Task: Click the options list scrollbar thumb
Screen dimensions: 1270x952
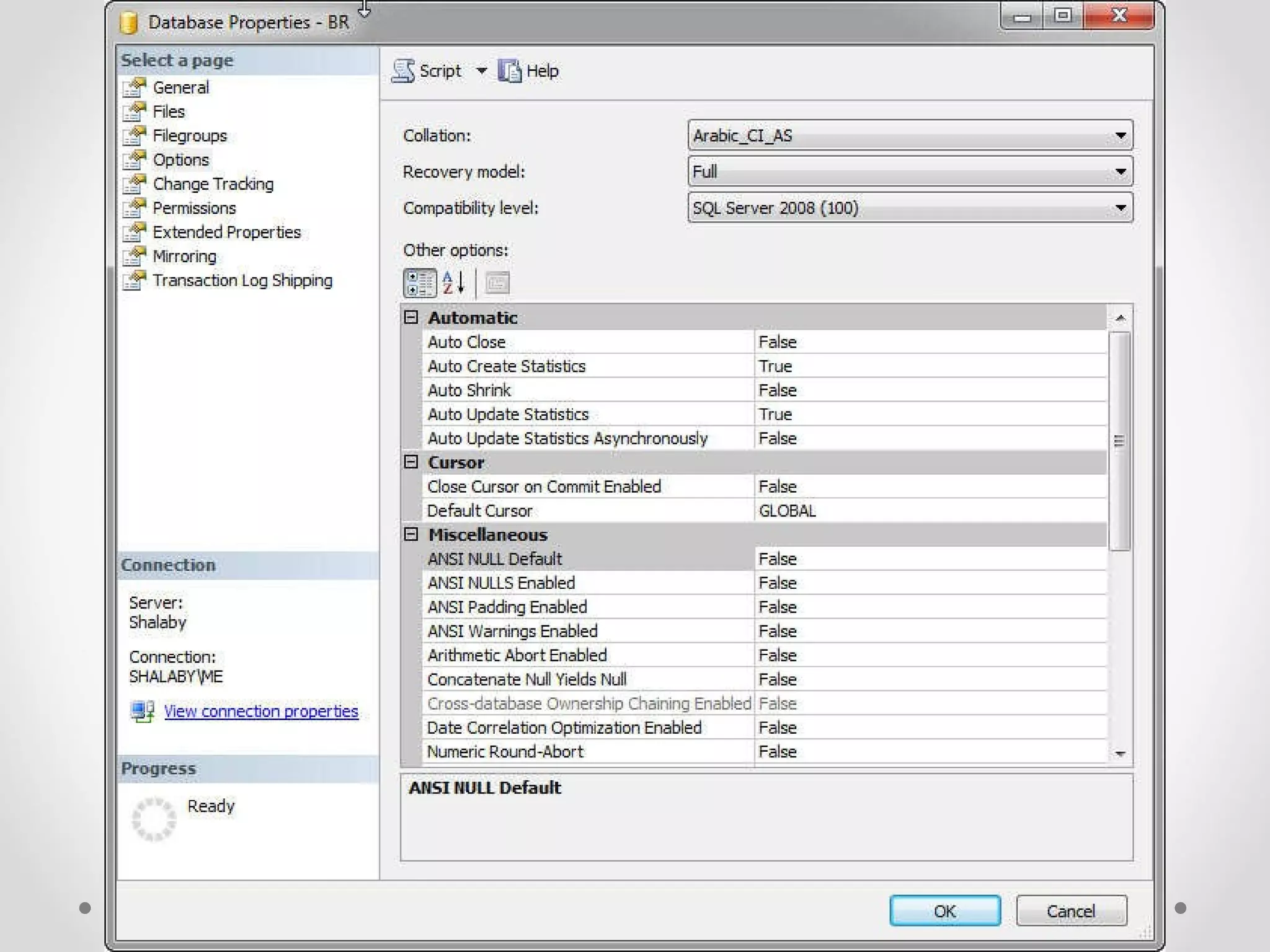Action: click(x=1119, y=440)
